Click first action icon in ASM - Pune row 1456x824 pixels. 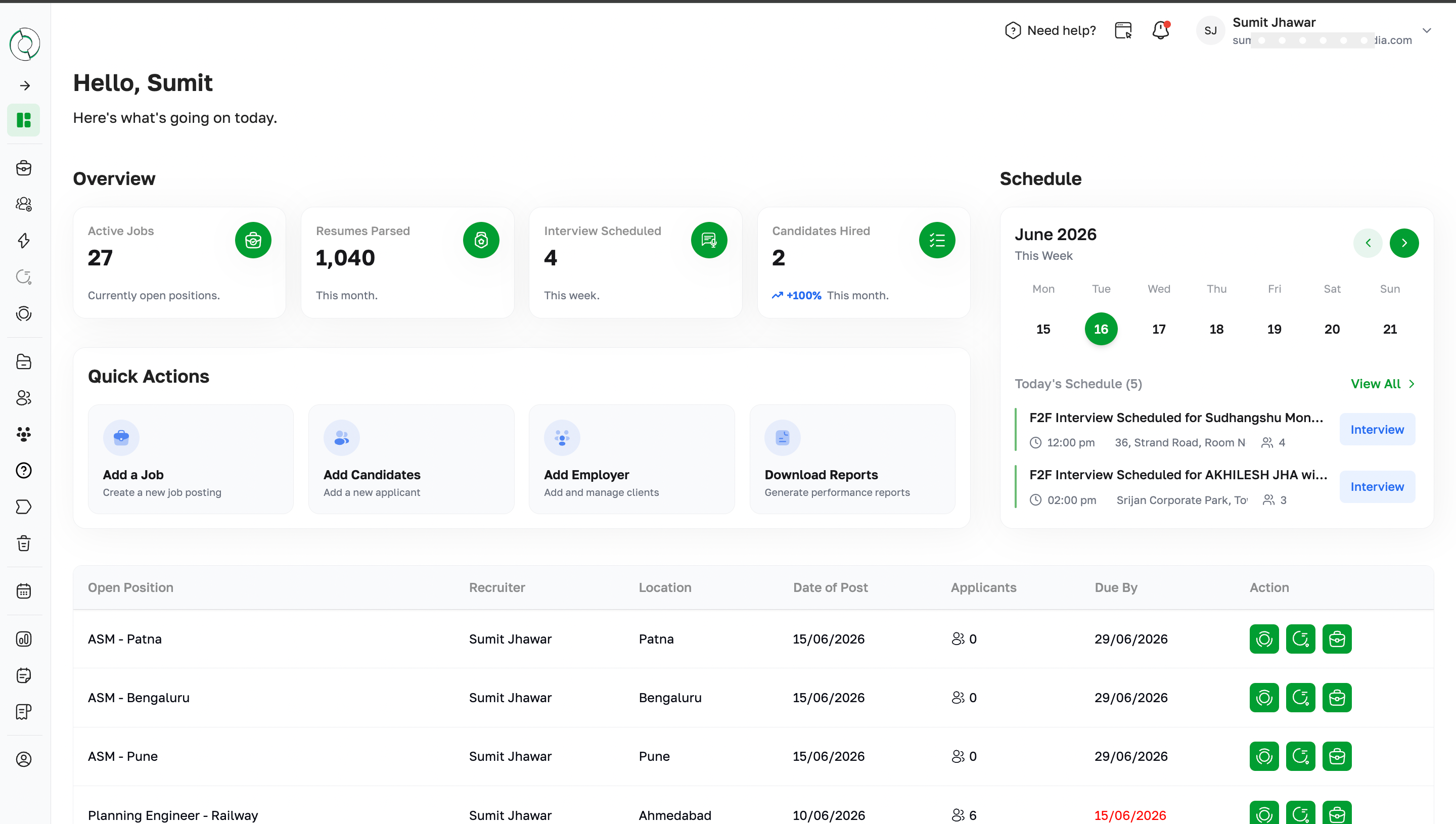(1264, 757)
